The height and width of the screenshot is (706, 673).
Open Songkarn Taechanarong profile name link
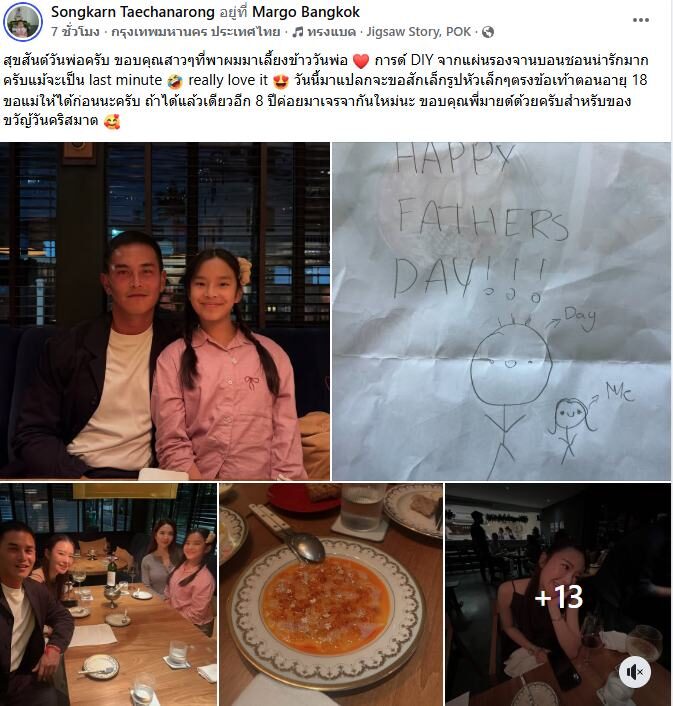133,12
